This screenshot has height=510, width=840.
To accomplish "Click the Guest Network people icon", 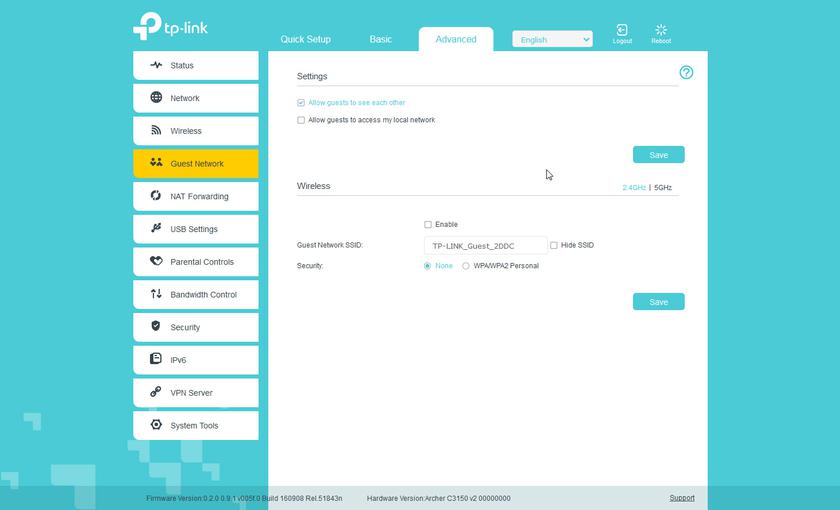I will pyautogui.click(x=156, y=162).
